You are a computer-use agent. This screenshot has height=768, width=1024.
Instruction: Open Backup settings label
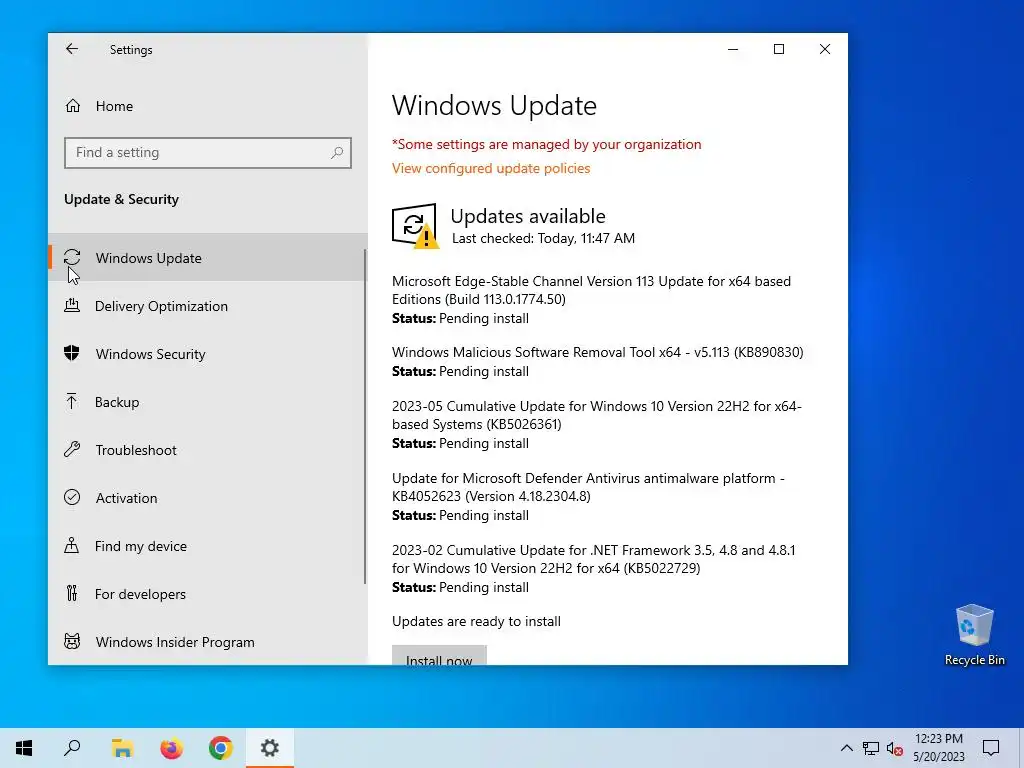(x=117, y=402)
